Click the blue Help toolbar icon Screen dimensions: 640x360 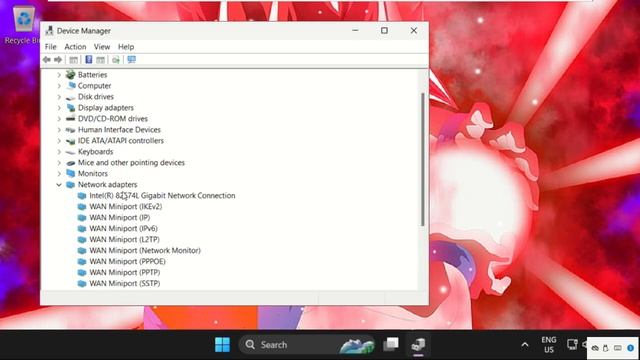pyautogui.click(x=89, y=60)
